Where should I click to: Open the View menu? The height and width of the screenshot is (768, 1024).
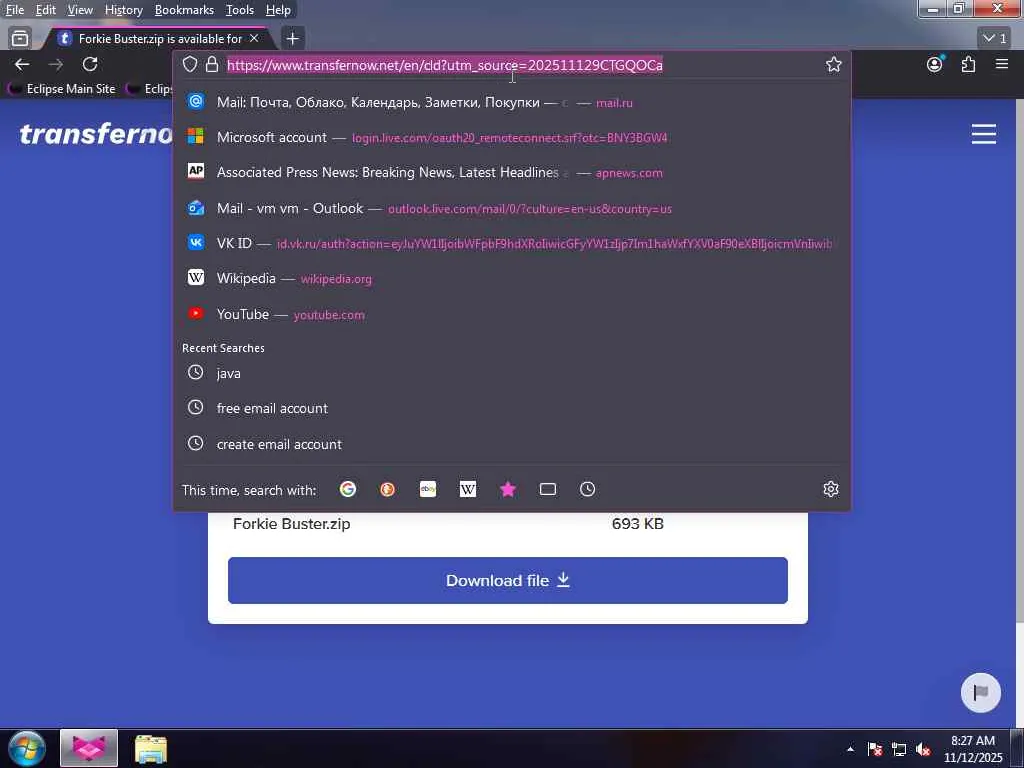[80, 10]
